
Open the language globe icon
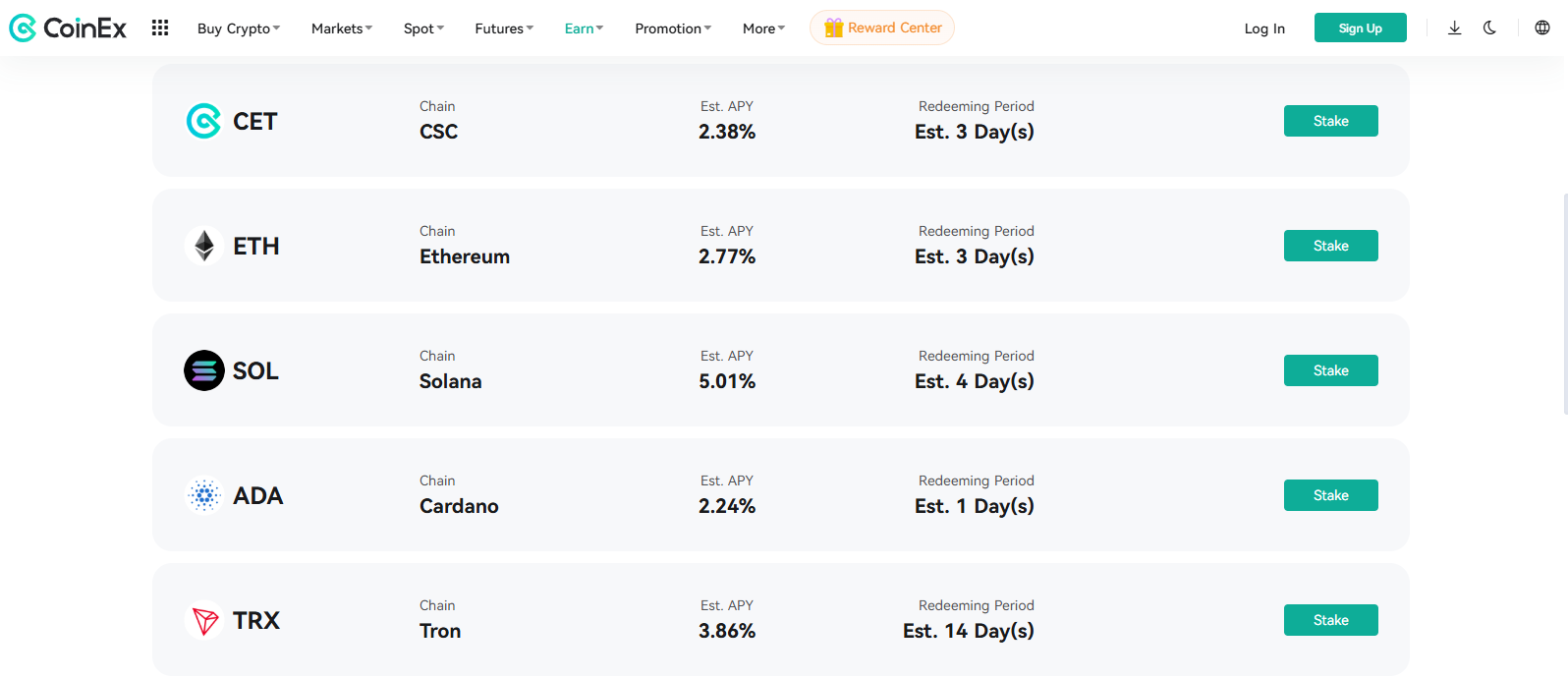tap(1542, 28)
